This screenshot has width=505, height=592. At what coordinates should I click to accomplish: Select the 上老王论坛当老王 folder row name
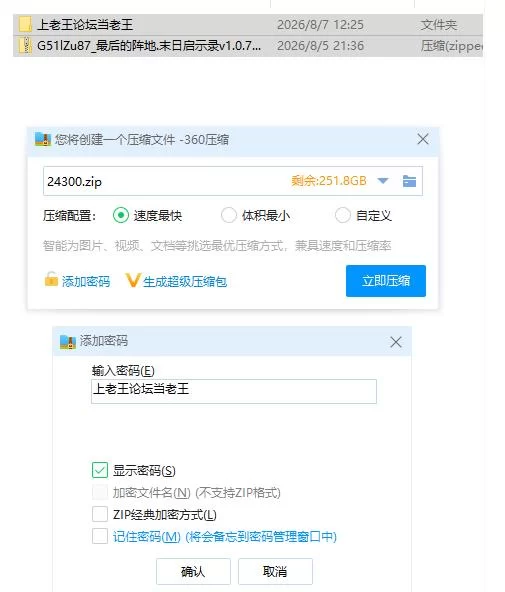tap(85, 25)
